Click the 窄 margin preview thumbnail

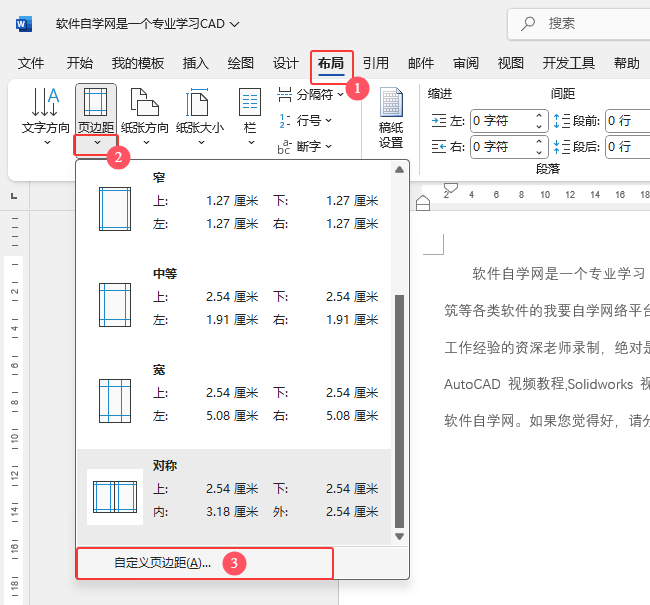115,209
